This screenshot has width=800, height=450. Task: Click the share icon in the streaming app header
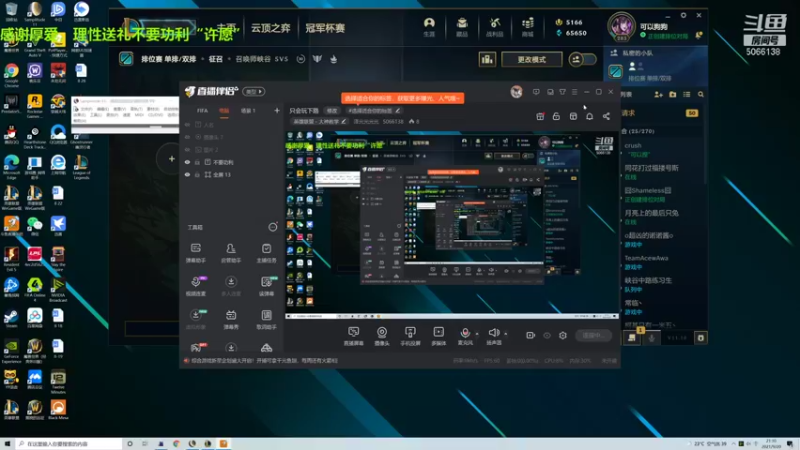coord(606,116)
